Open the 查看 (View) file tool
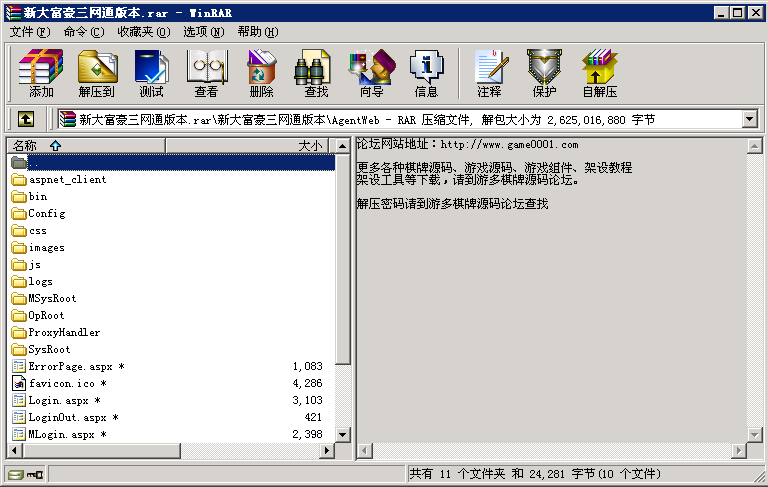Viewport: 768px width, 487px height. tap(206, 73)
